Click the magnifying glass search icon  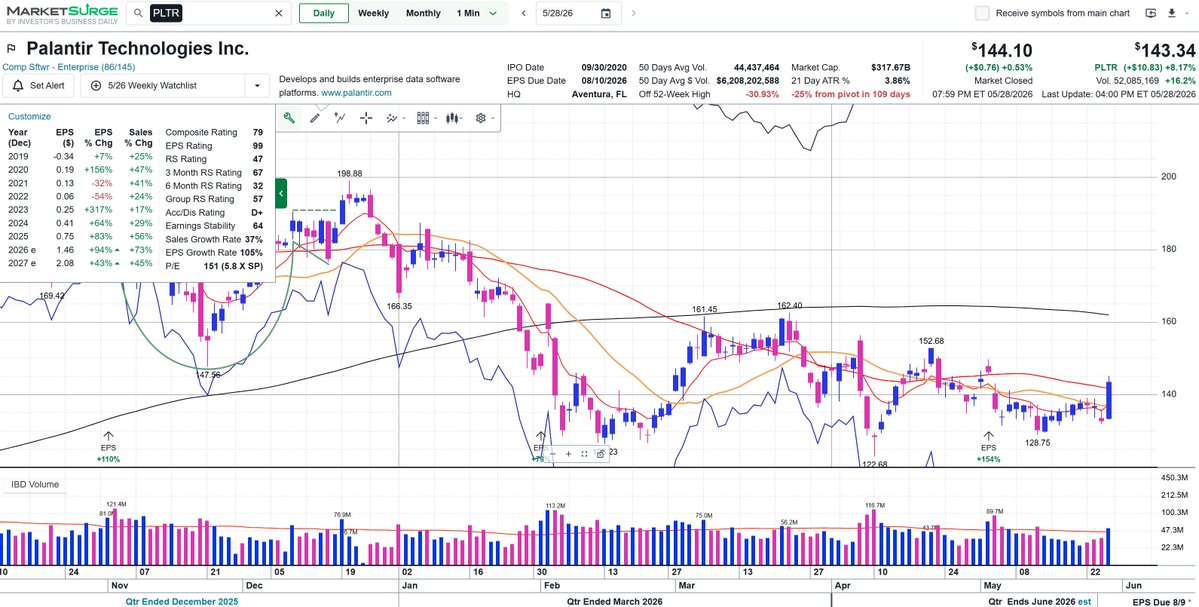(138, 13)
